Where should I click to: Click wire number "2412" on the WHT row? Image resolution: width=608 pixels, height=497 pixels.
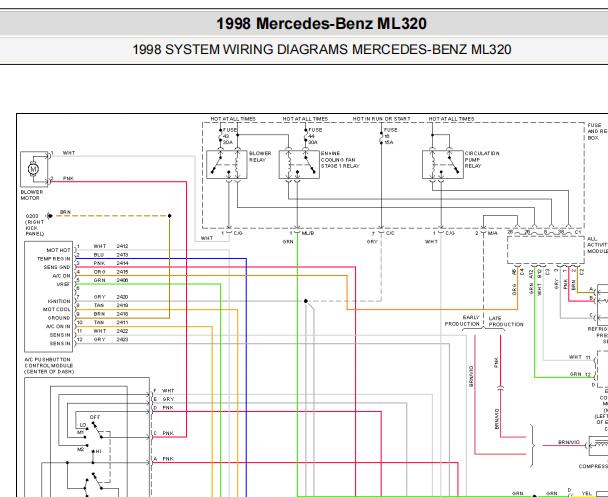click(122, 246)
